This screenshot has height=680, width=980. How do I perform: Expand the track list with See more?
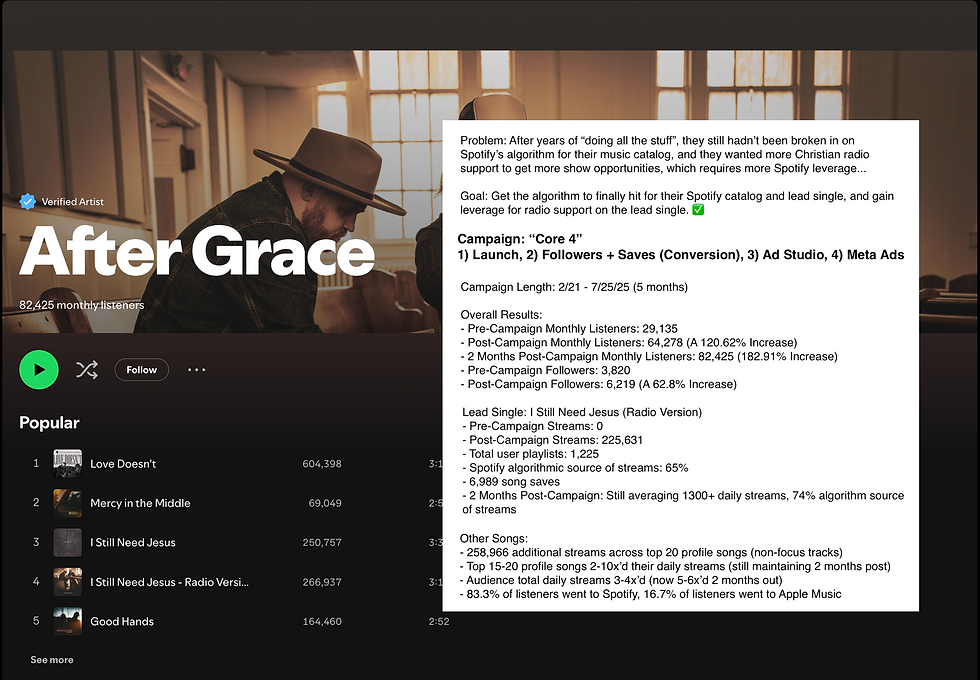[x=51, y=660]
